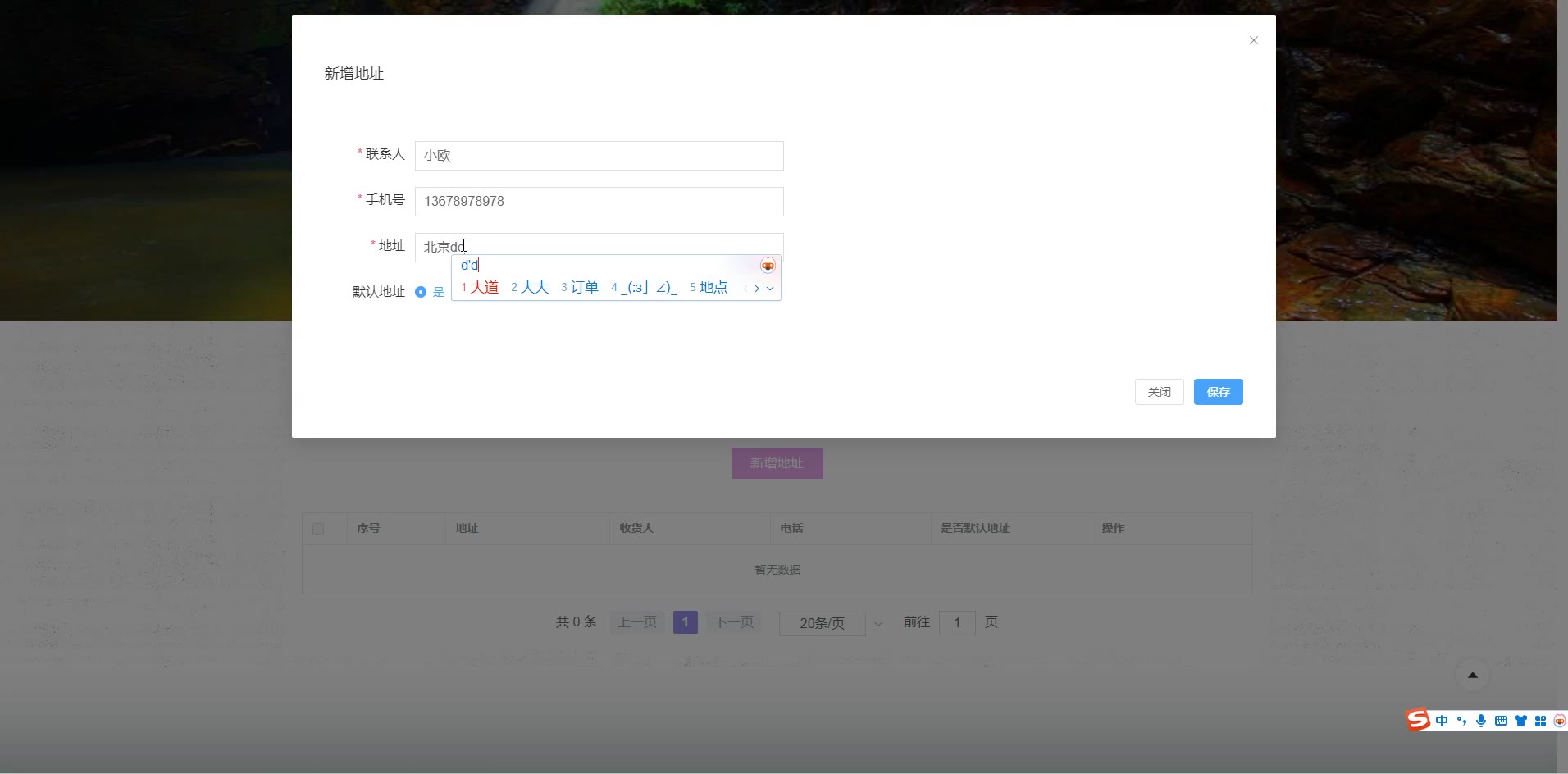
Task: Choose candidate 1 大道
Action: pyautogui.click(x=480, y=288)
